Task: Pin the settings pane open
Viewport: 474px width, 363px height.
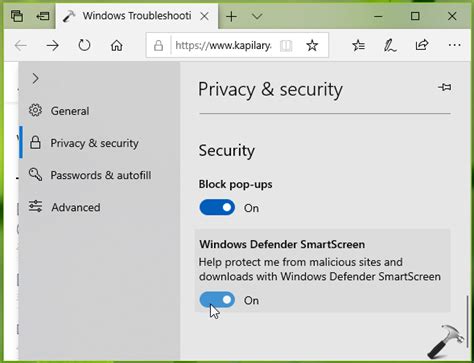Action: tap(445, 87)
